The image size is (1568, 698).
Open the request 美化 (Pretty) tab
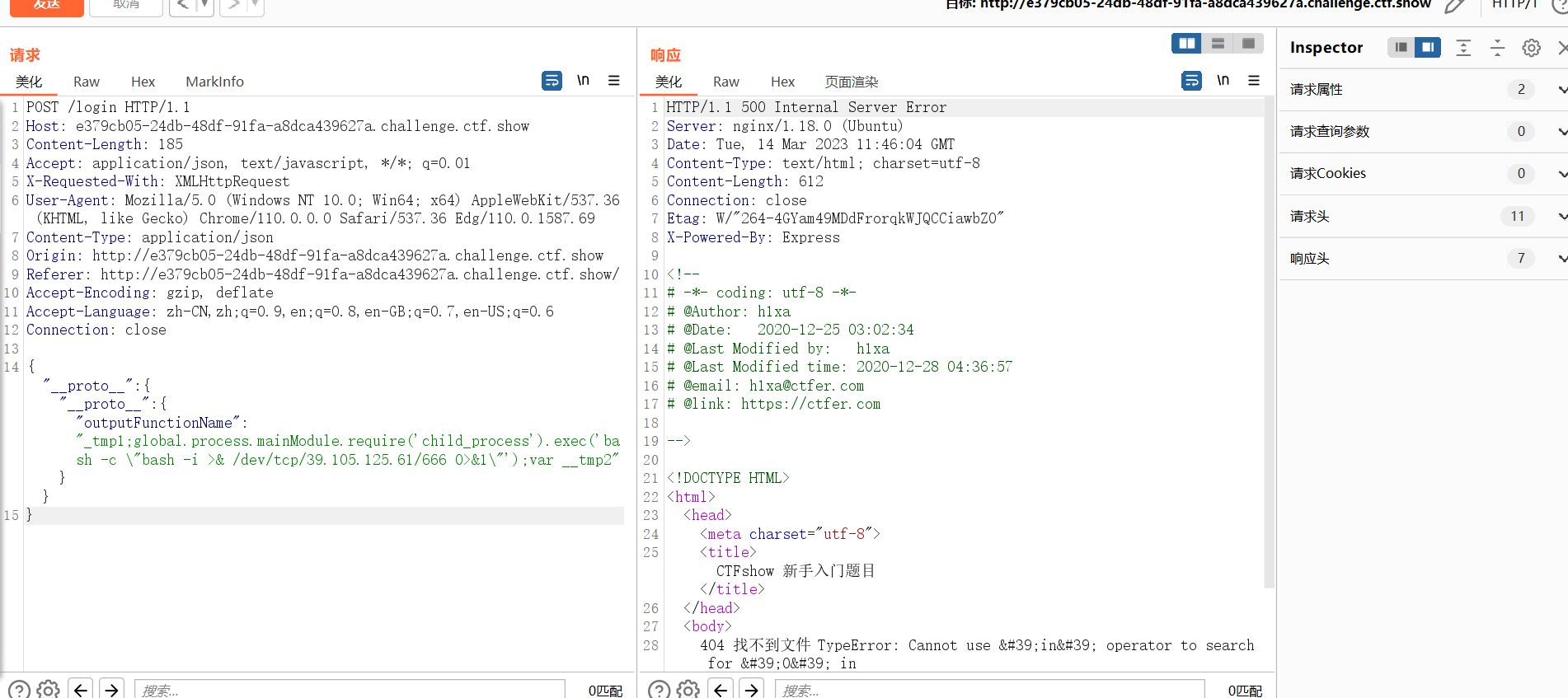click(29, 82)
